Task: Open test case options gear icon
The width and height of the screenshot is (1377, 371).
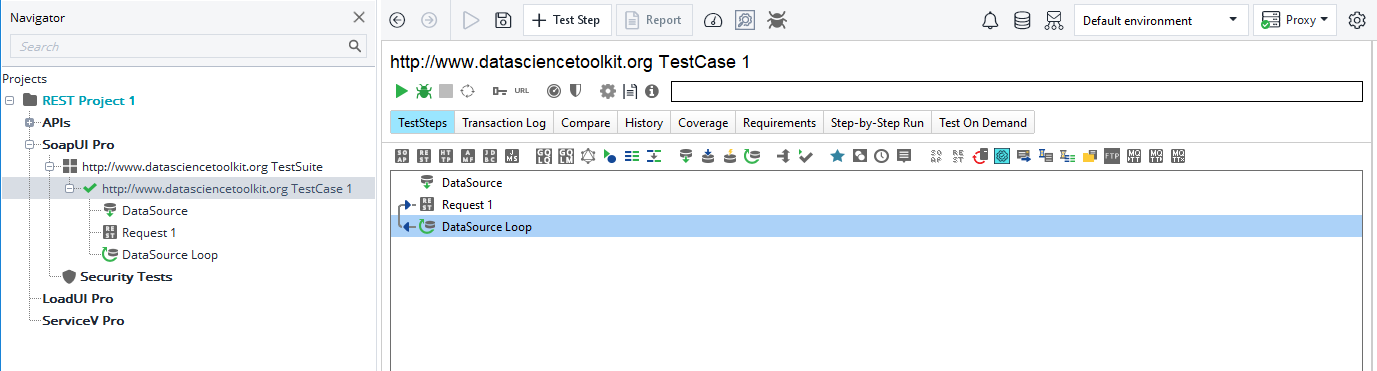Action: 607,91
